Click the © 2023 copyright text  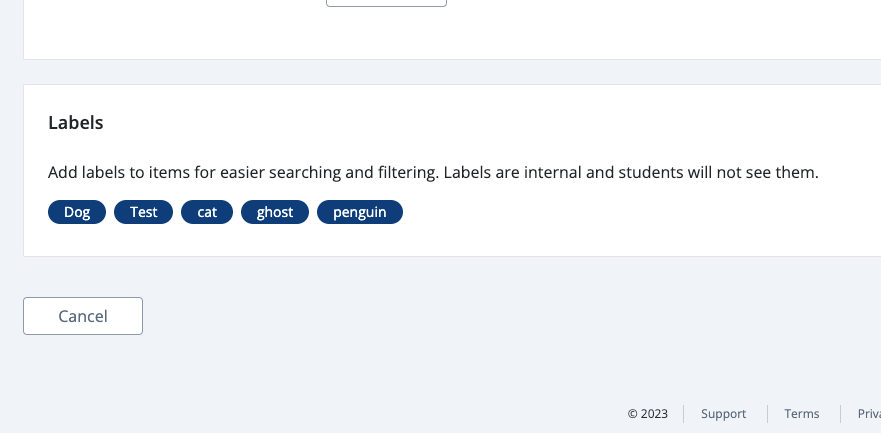pyautogui.click(x=648, y=414)
